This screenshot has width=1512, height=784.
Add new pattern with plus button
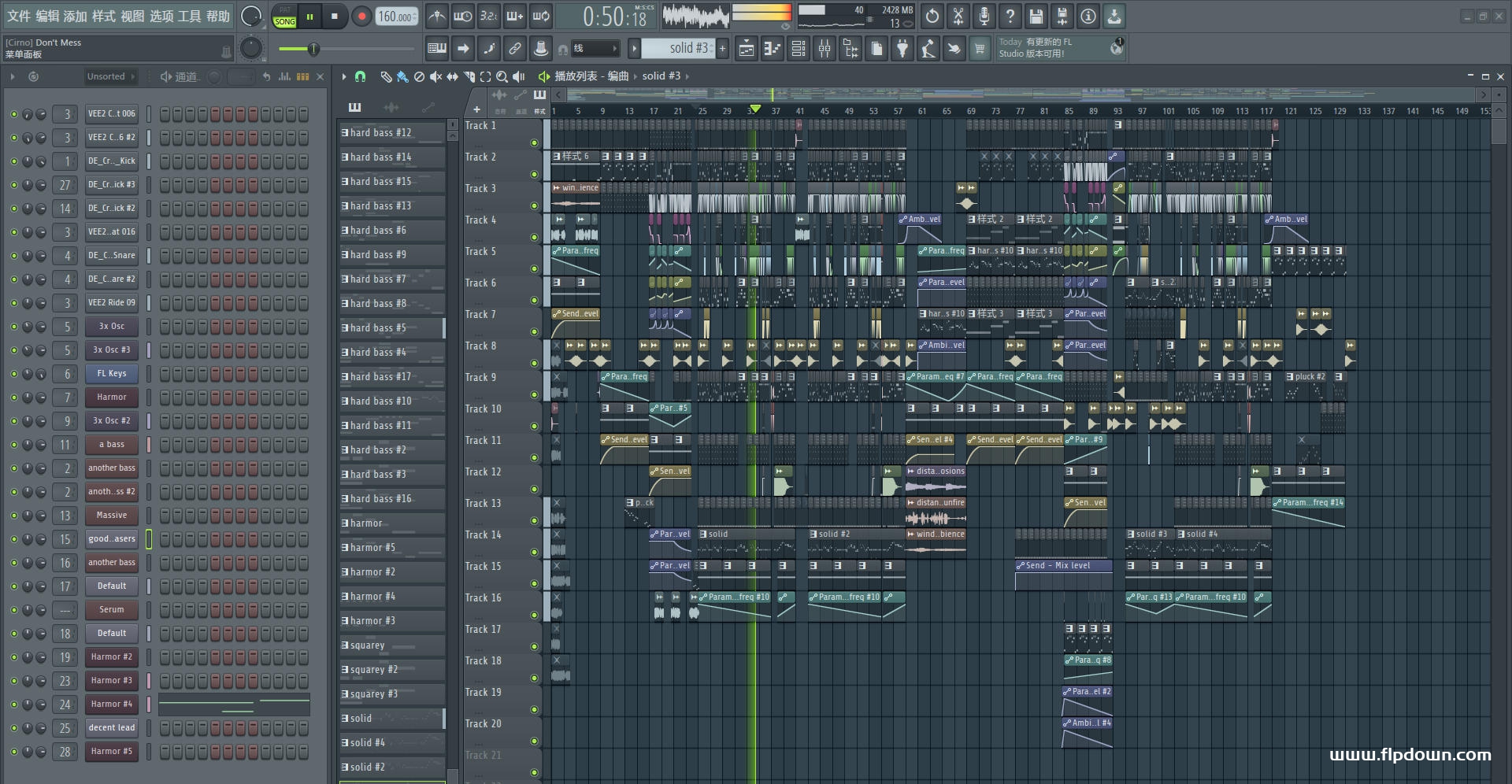coord(722,49)
